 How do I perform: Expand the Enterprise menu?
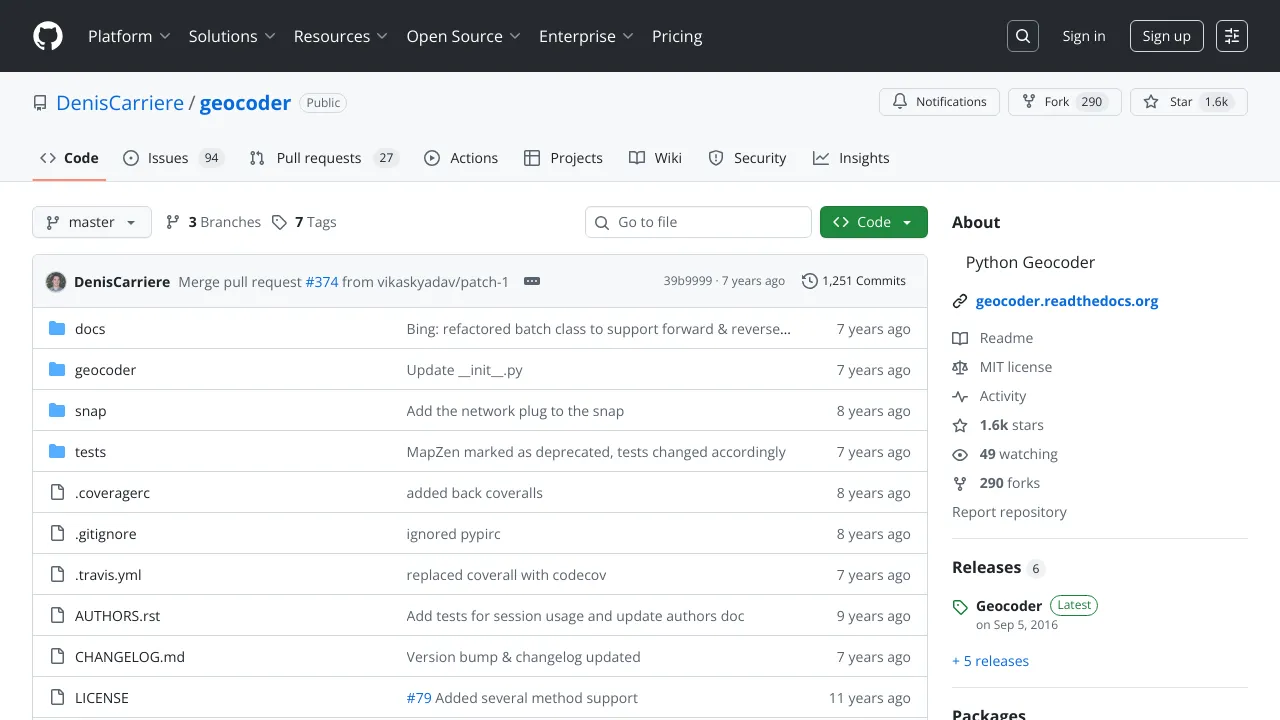point(587,36)
